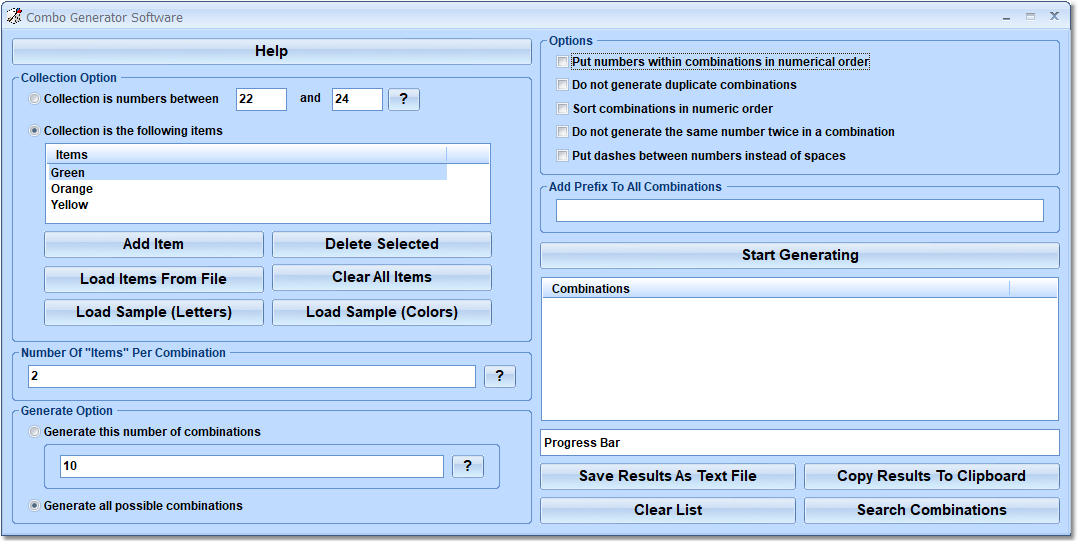Screen dimensions: 1078x543
Task: Click the Clear List button
Action: (x=668, y=510)
